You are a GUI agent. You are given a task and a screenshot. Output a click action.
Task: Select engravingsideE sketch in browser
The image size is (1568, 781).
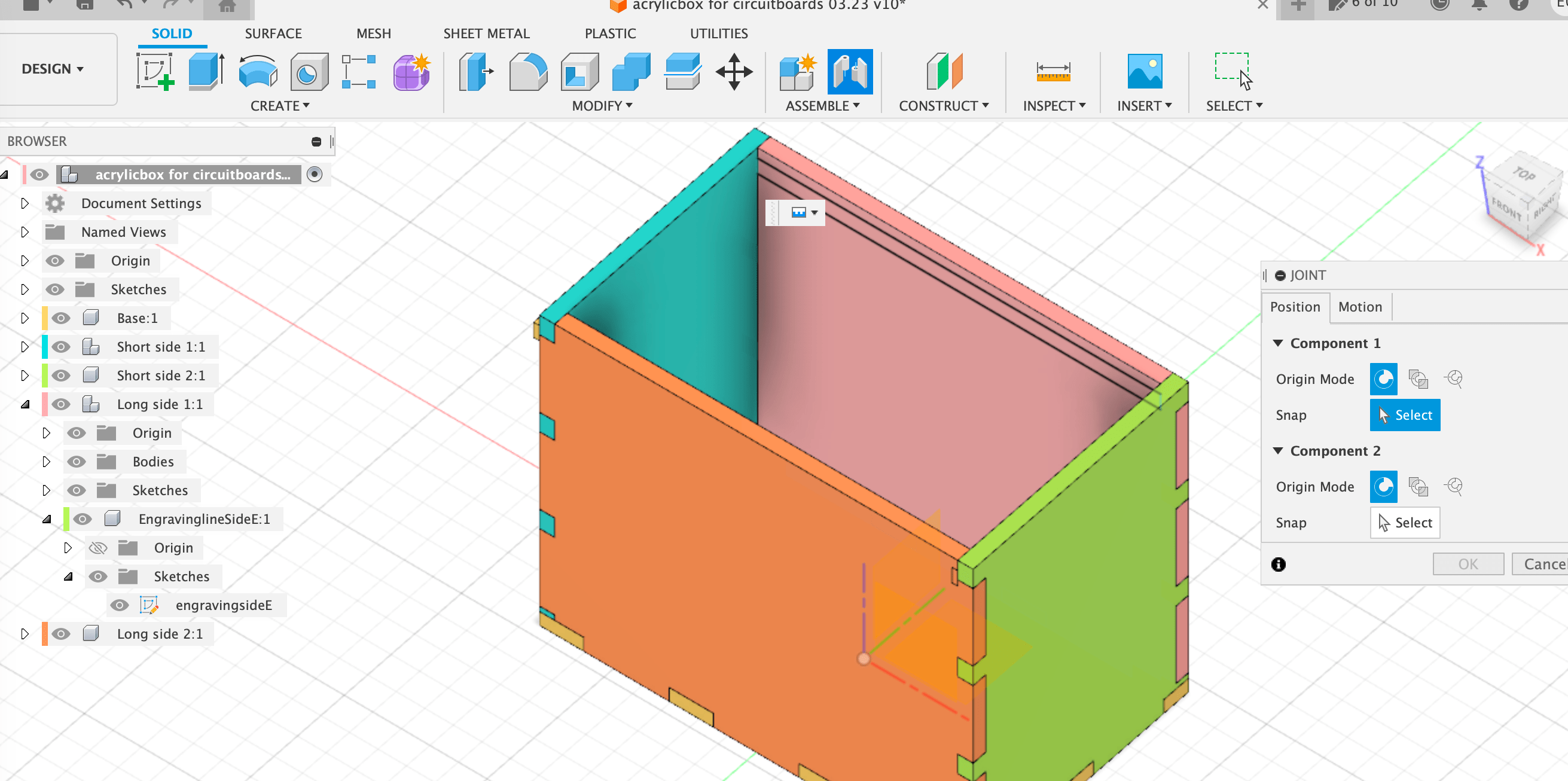click(224, 605)
